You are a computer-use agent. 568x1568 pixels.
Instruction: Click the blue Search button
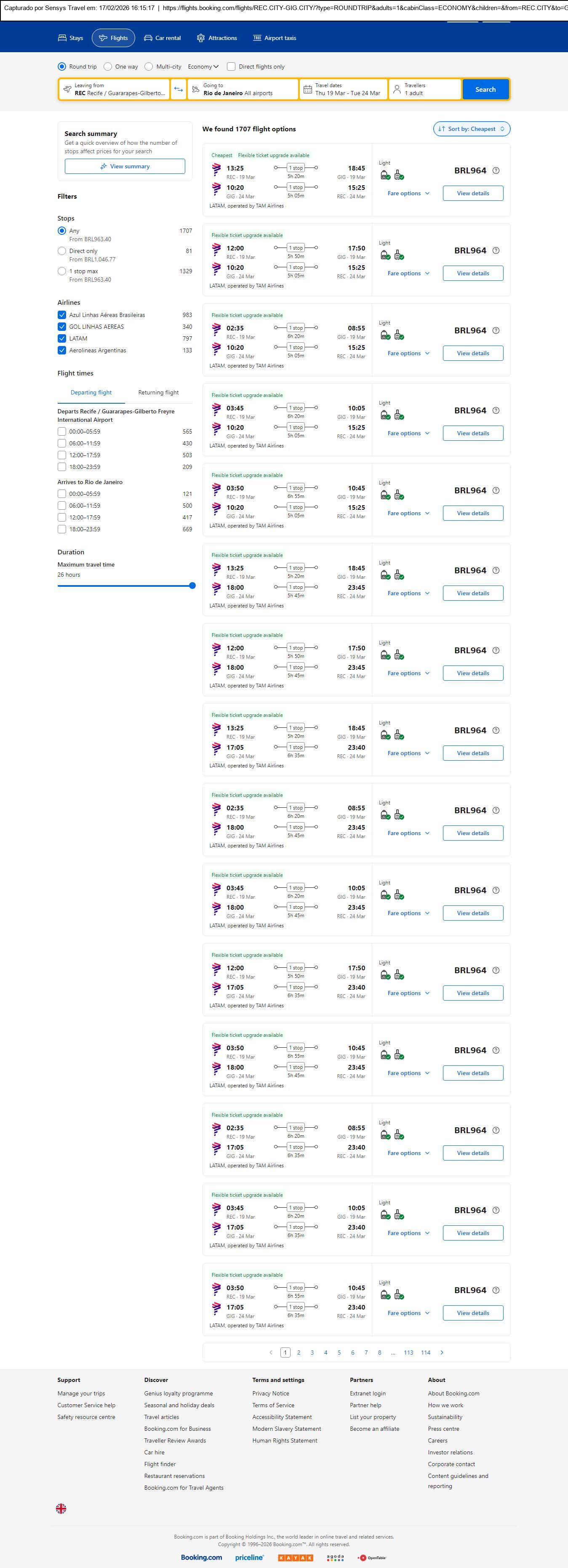pos(485,90)
